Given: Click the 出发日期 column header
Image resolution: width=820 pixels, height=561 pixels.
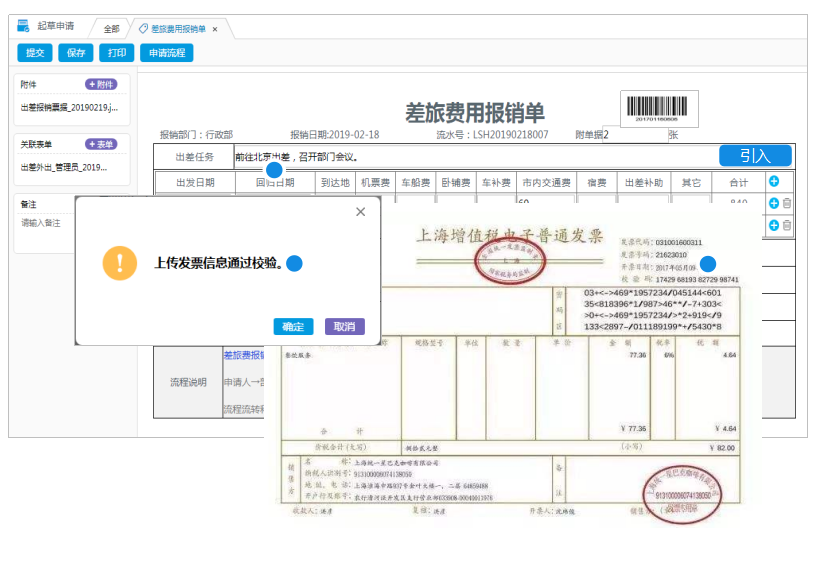Looking at the screenshot, I should (195, 182).
